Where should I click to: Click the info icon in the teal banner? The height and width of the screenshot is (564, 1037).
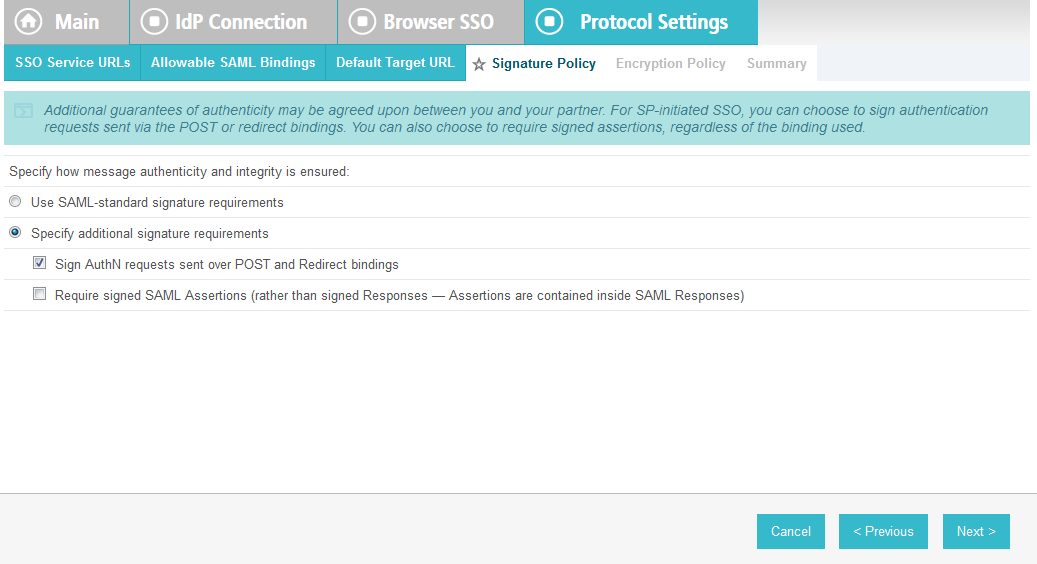point(24,110)
